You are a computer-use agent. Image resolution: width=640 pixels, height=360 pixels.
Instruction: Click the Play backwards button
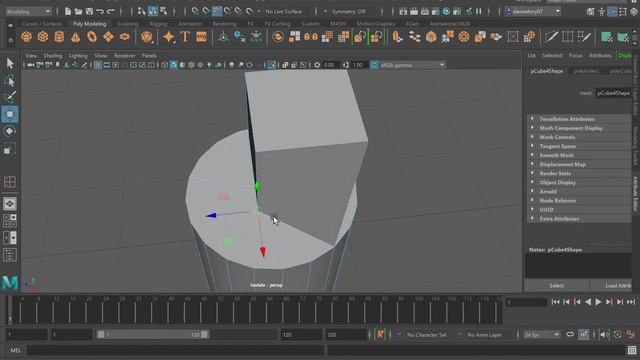[588, 302]
